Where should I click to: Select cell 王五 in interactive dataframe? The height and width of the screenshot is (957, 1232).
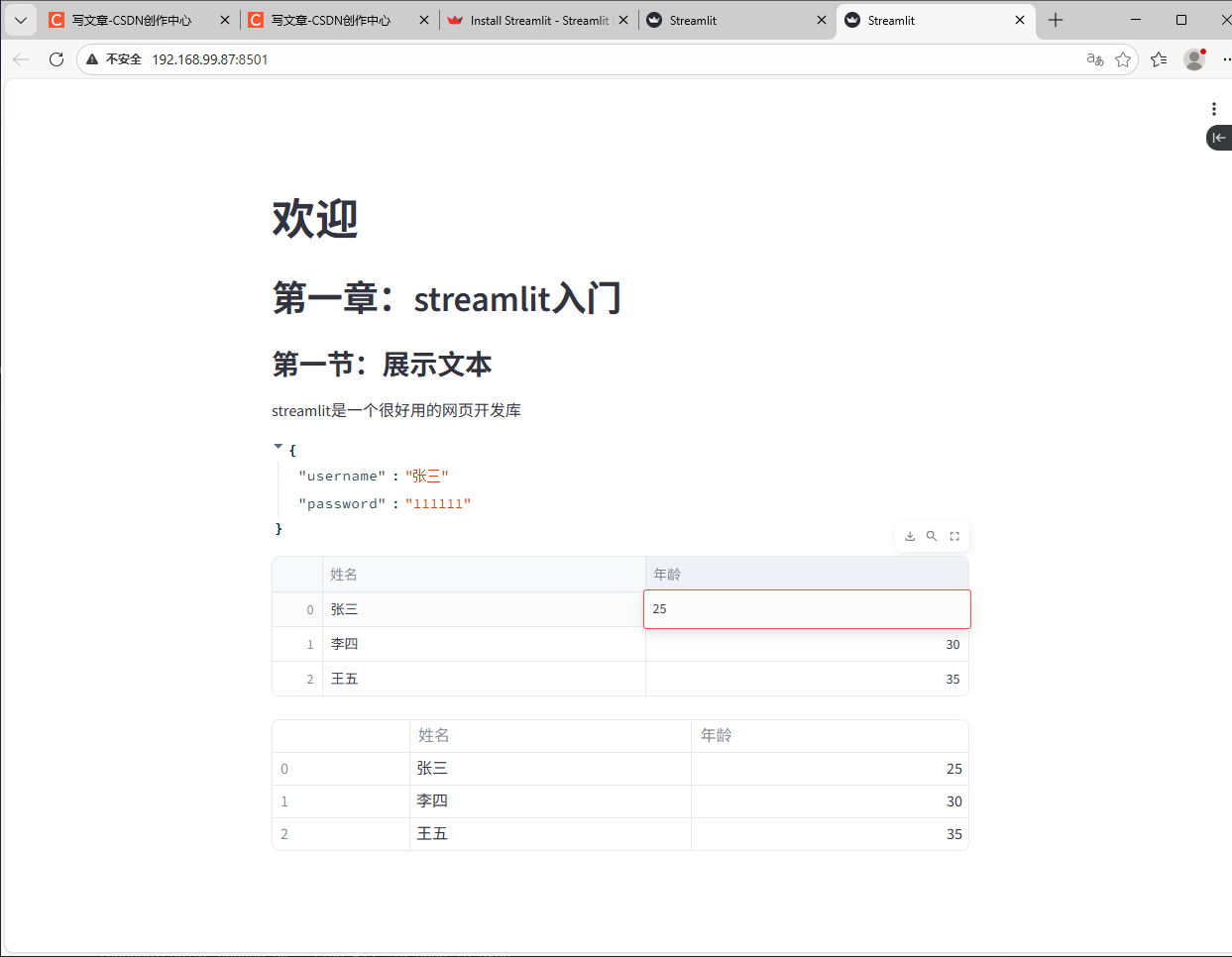pyautogui.click(x=484, y=679)
